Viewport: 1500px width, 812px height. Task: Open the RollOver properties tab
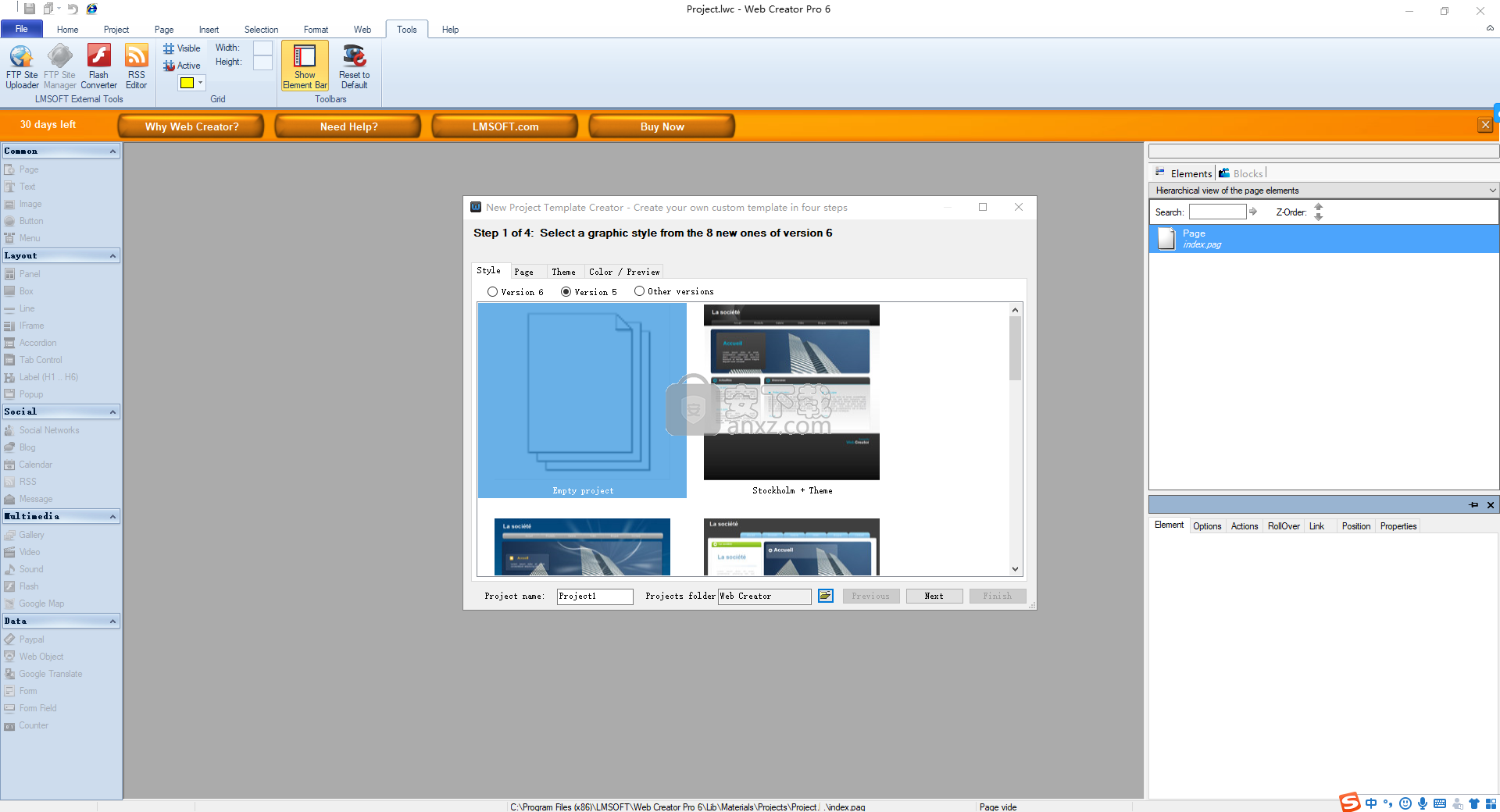click(x=1284, y=526)
